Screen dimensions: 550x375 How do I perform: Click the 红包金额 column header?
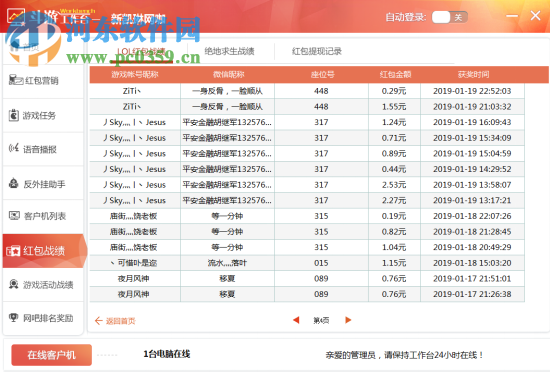click(395, 74)
